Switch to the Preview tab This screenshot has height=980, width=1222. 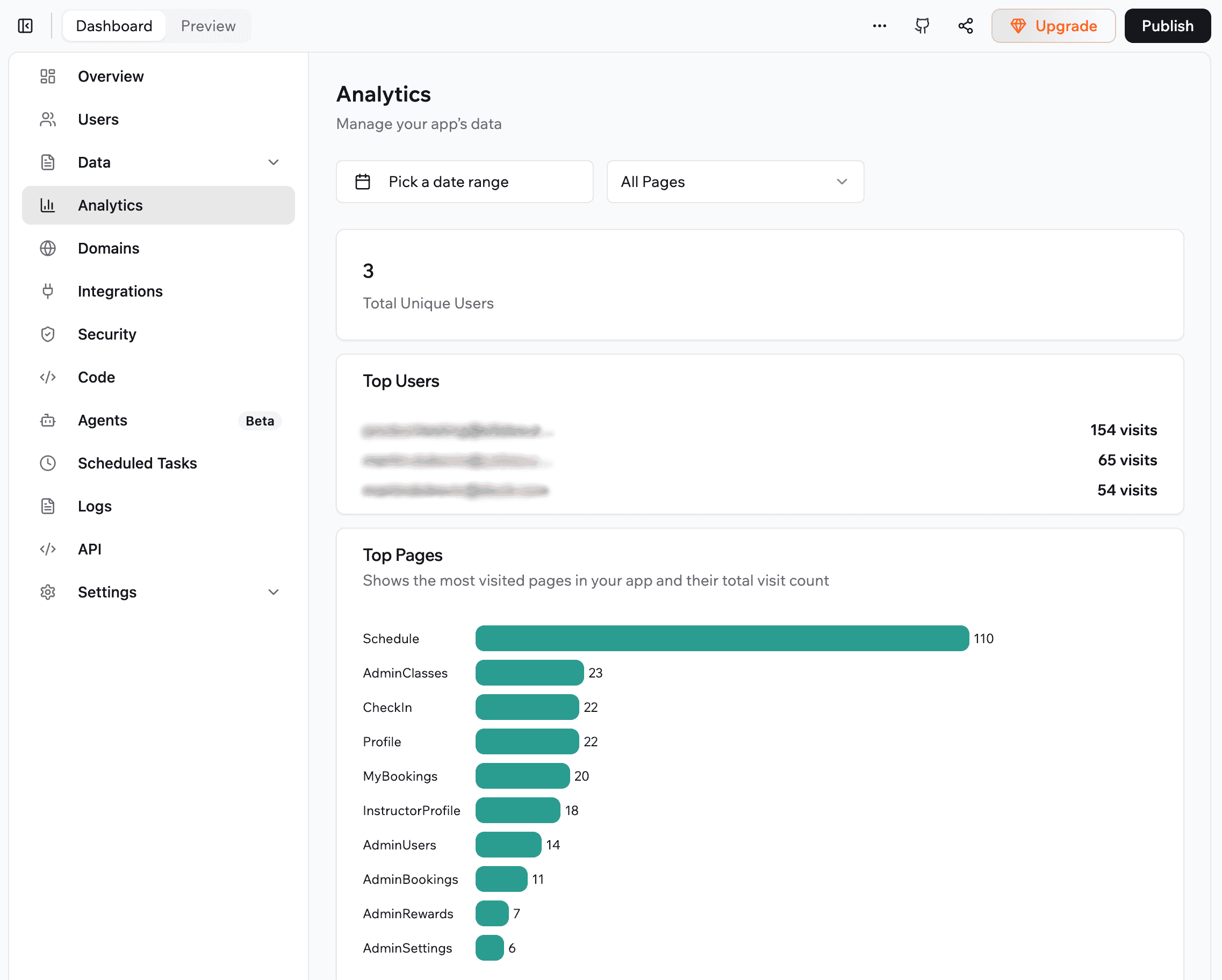click(x=207, y=25)
